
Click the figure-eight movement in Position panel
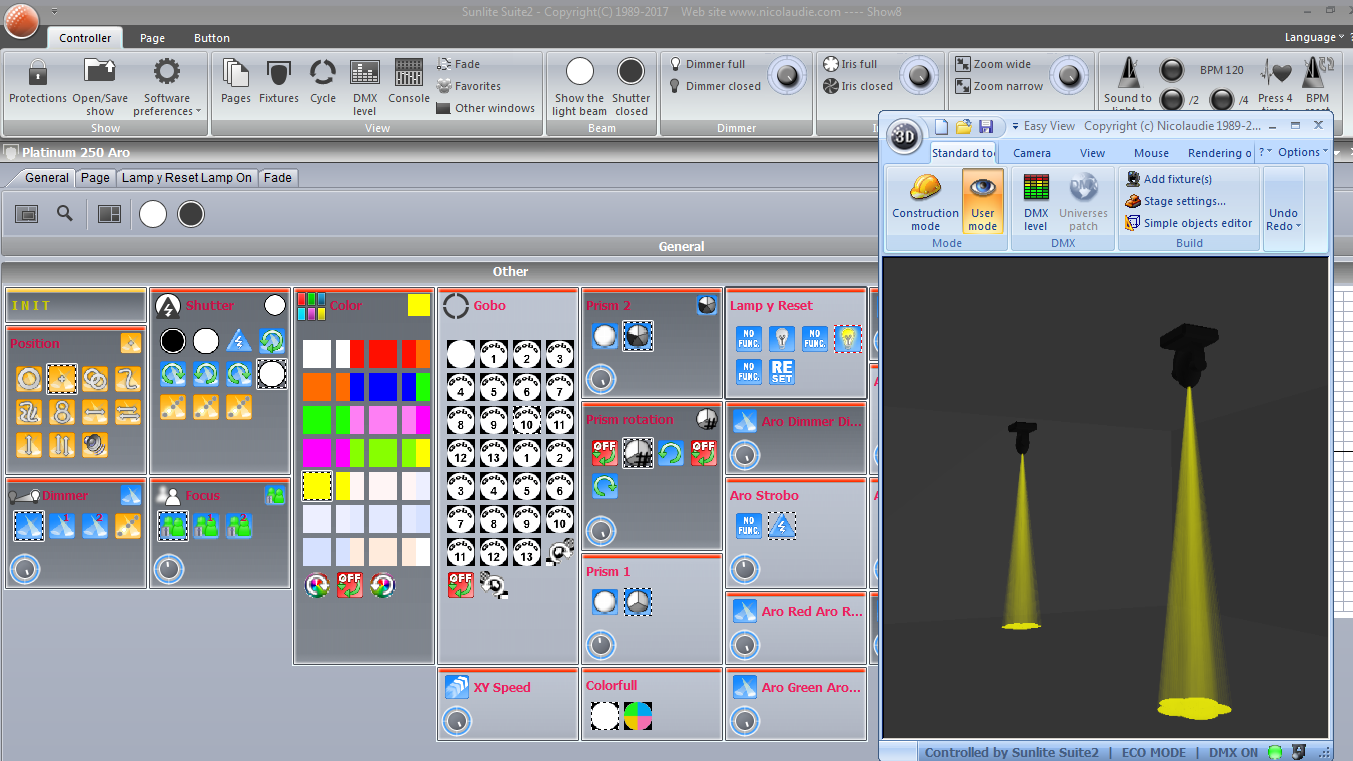[61, 411]
